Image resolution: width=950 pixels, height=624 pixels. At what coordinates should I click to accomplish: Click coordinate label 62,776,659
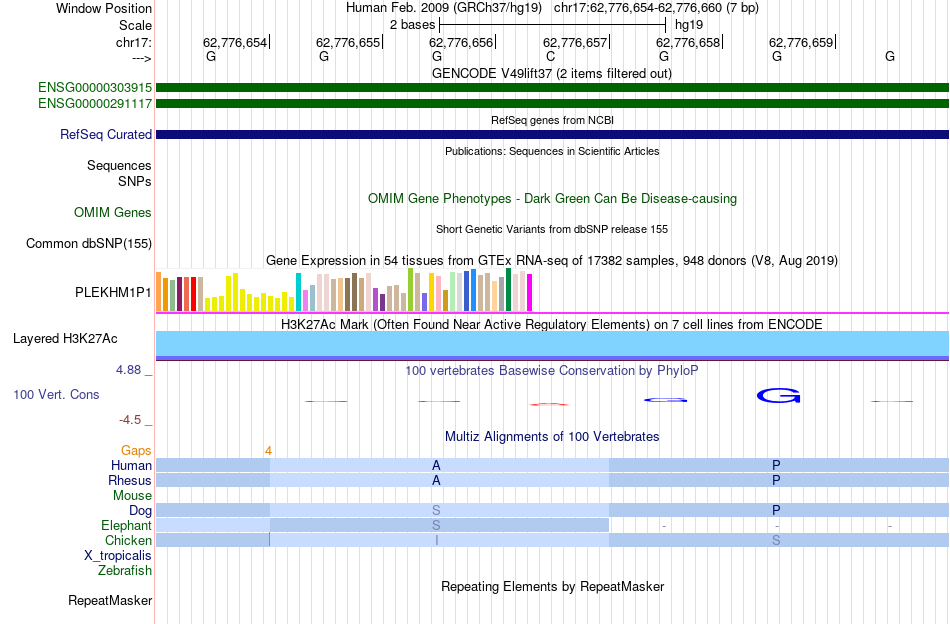[x=801, y=42]
